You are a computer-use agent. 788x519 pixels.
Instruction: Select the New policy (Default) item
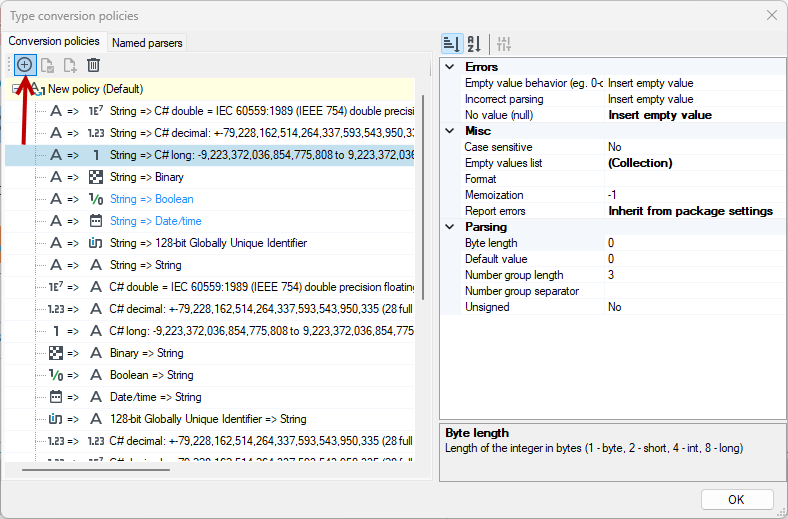[95, 89]
